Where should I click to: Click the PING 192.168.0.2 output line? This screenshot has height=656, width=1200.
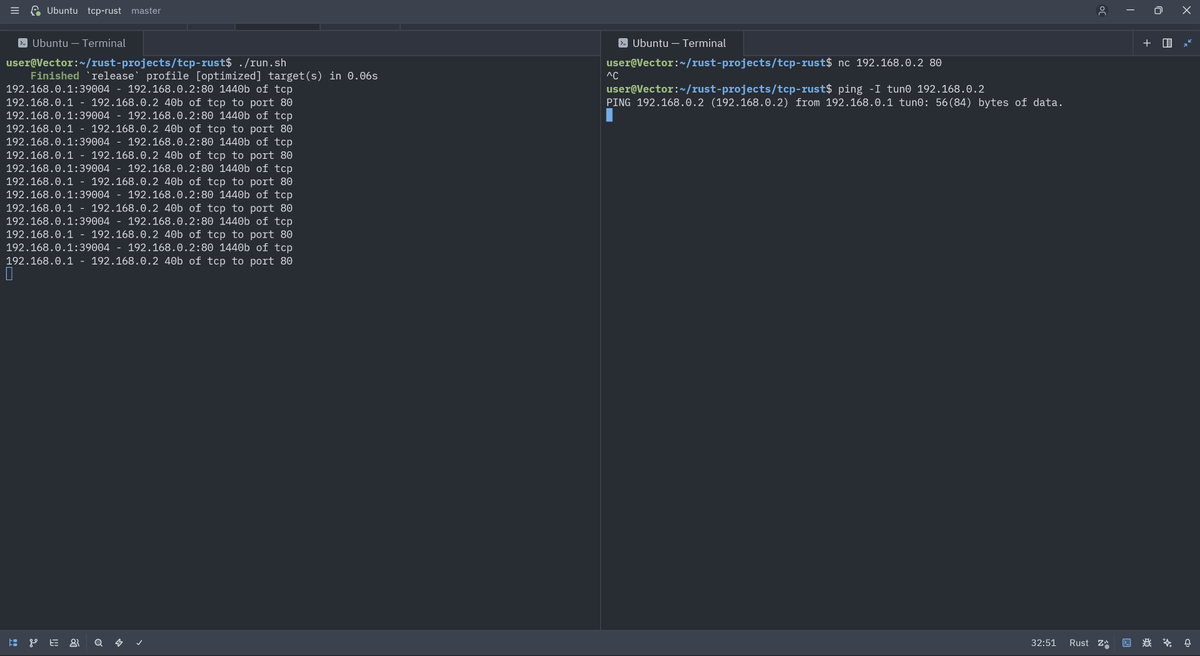pos(835,102)
